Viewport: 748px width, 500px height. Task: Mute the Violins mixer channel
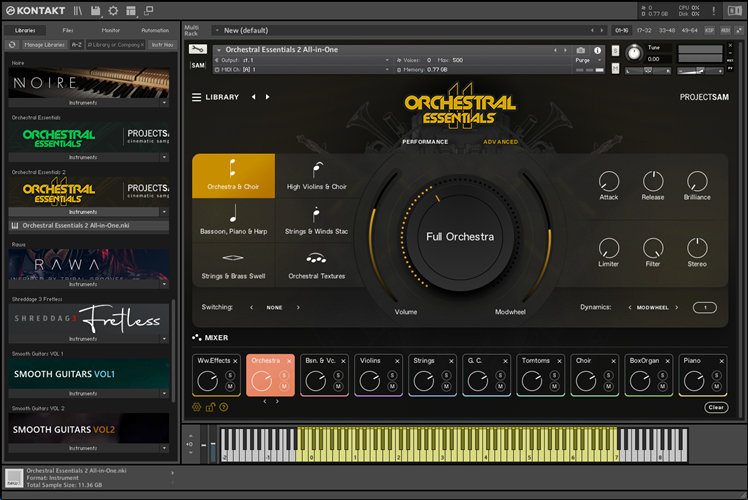point(393,386)
